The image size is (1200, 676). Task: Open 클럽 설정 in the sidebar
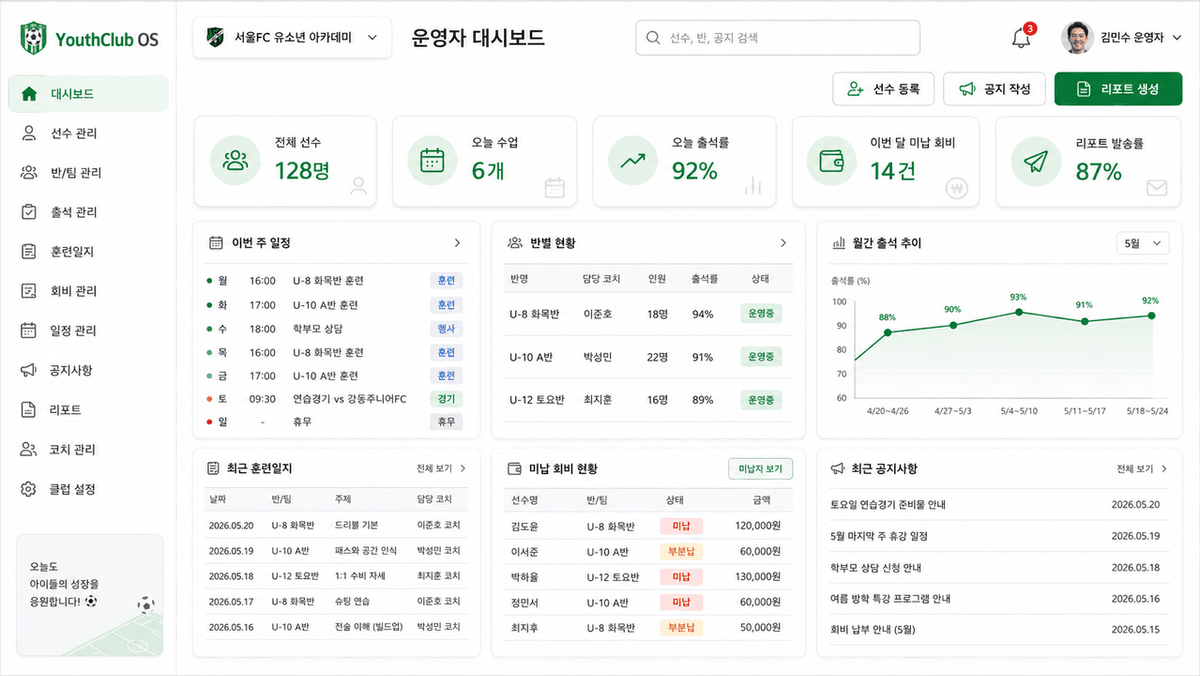(x=88, y=489)
